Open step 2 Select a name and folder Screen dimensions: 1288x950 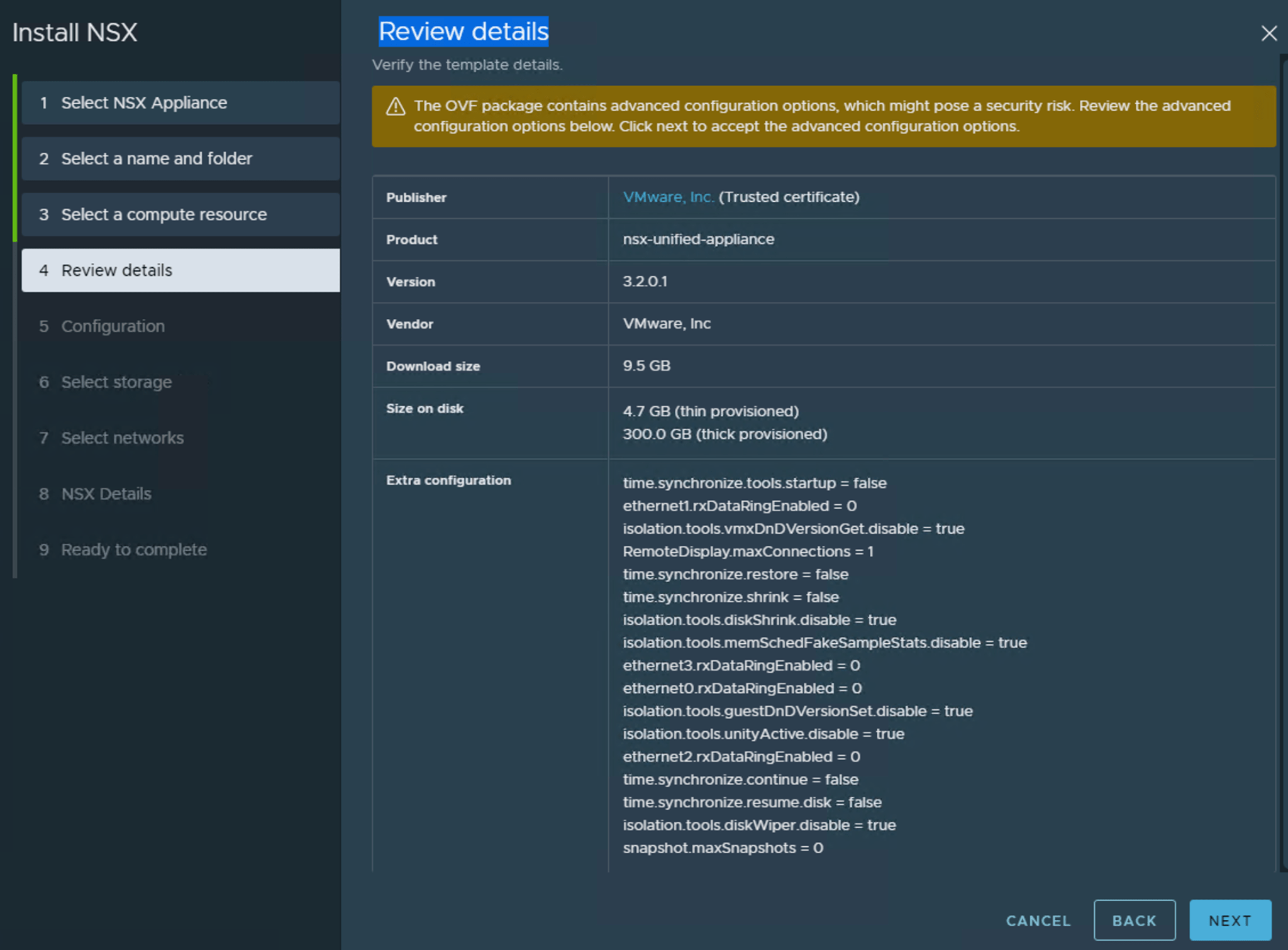[x=156, y=158]
